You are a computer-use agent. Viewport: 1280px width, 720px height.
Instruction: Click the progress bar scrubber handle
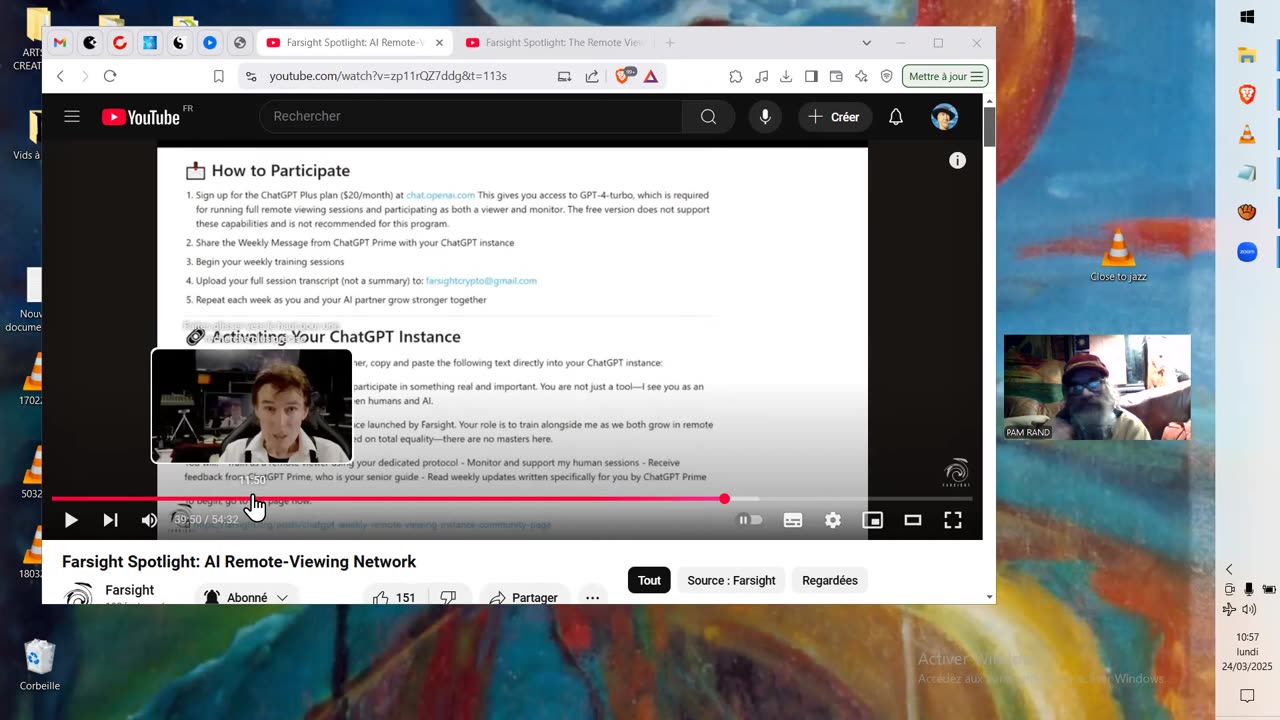coord(724,498)
